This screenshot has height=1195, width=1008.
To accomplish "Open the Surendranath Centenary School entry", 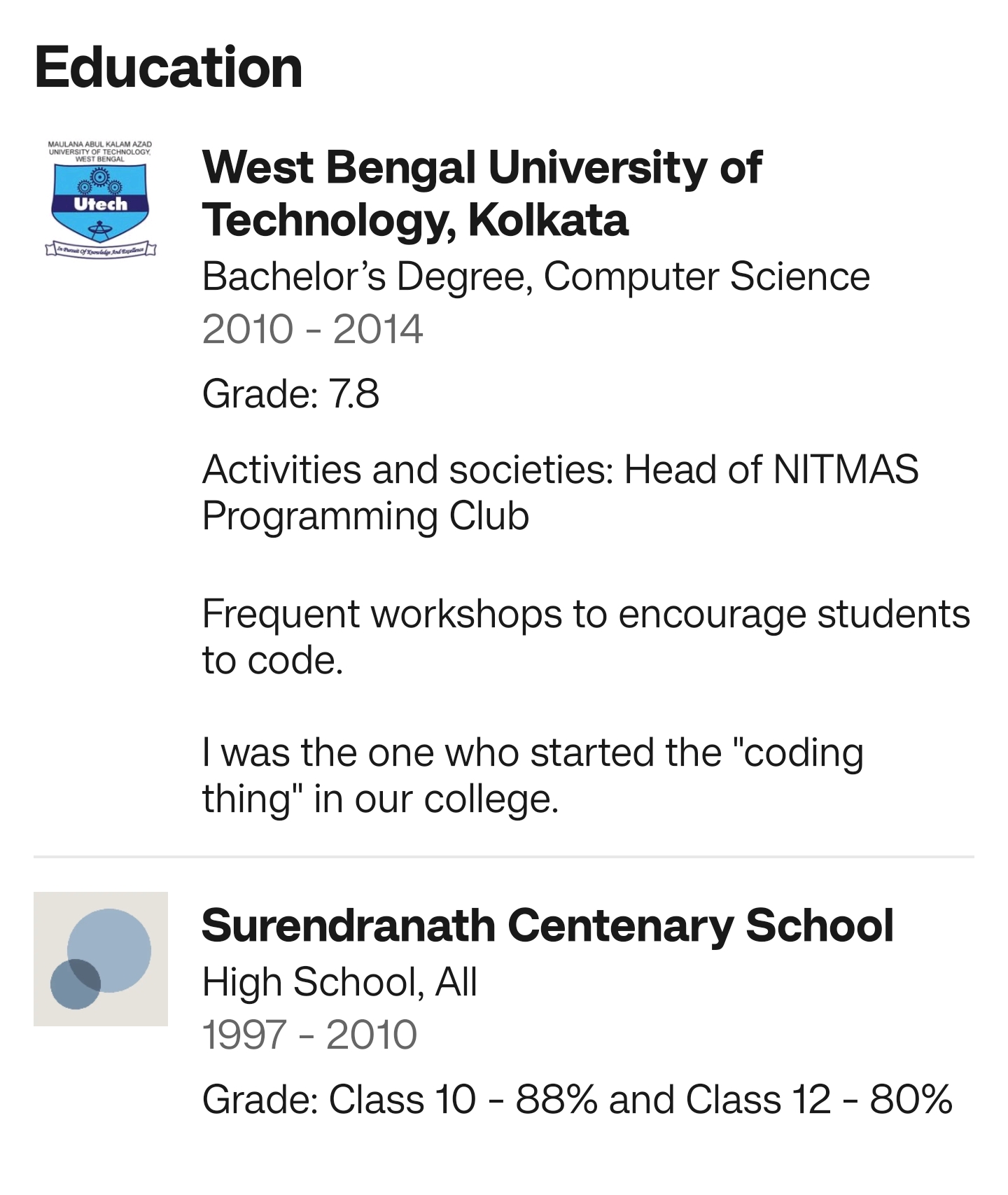I will point(547,925).
